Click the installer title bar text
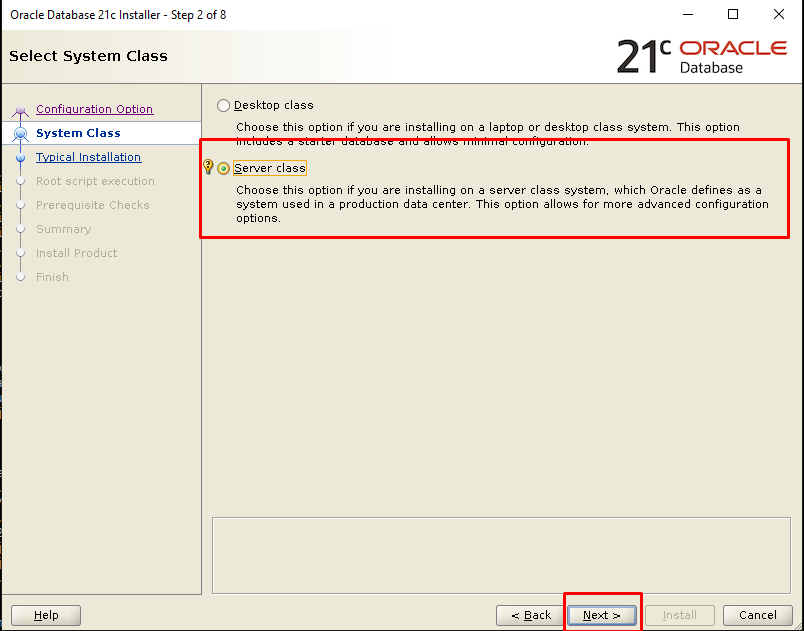The height and width of the screenshot is (631, 804). tap(118, 15)
